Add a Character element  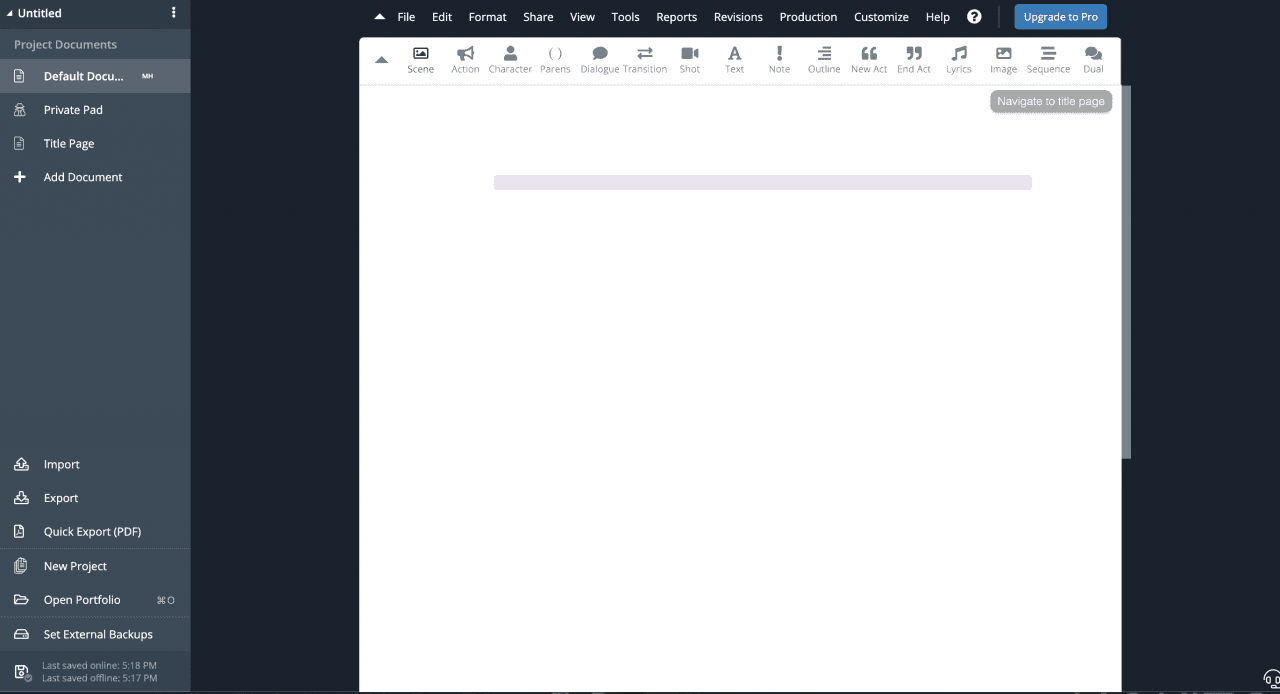pyautogui.click(x=510, y=58)
